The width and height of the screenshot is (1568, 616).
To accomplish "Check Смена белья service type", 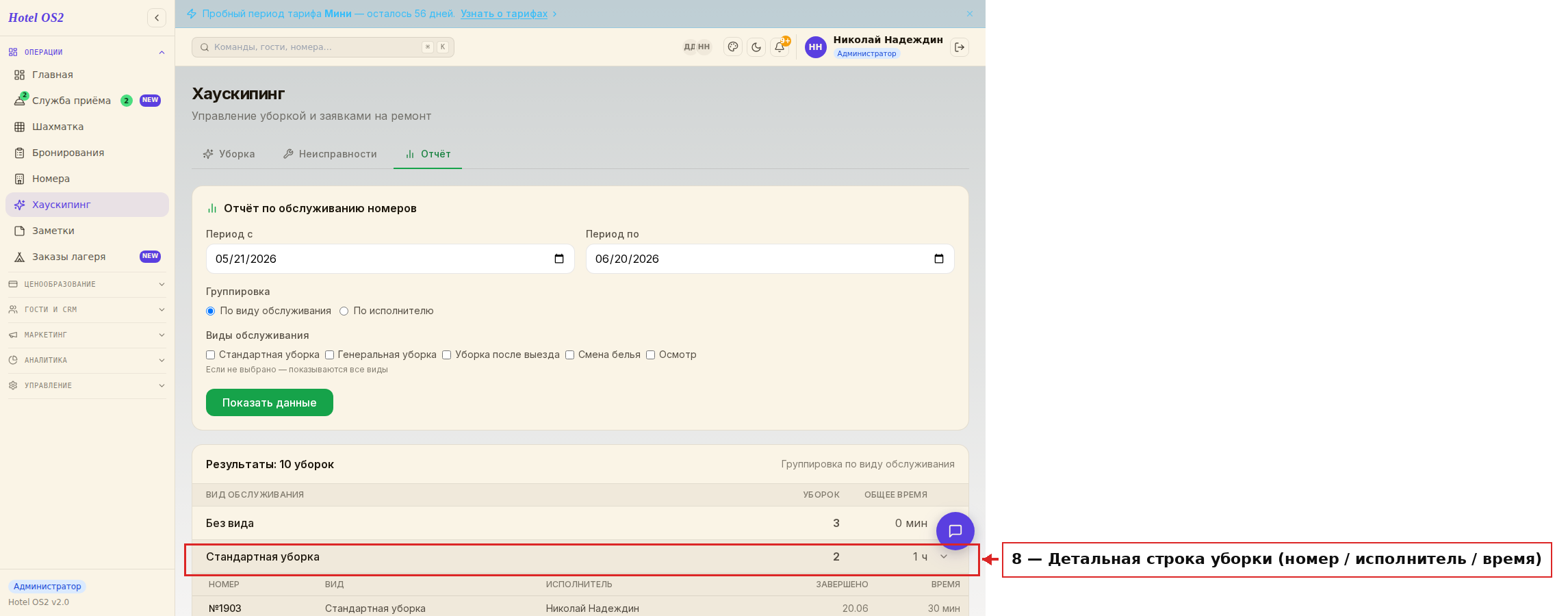I will (569, 355).
